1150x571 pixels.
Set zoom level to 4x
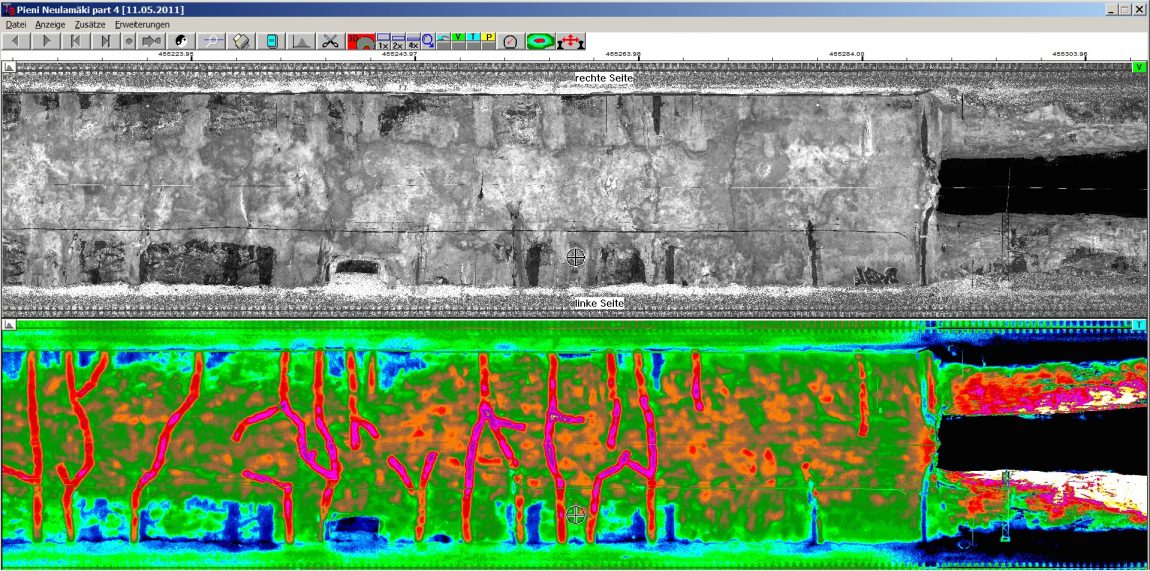pos(413,42)
